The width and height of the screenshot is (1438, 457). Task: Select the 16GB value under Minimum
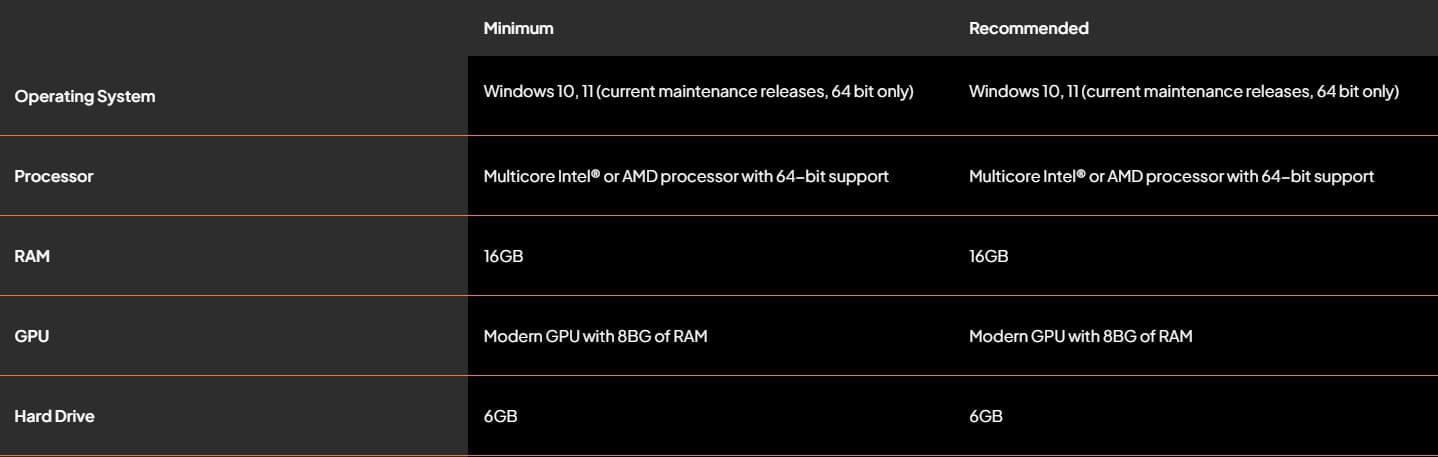pos(503,256)
